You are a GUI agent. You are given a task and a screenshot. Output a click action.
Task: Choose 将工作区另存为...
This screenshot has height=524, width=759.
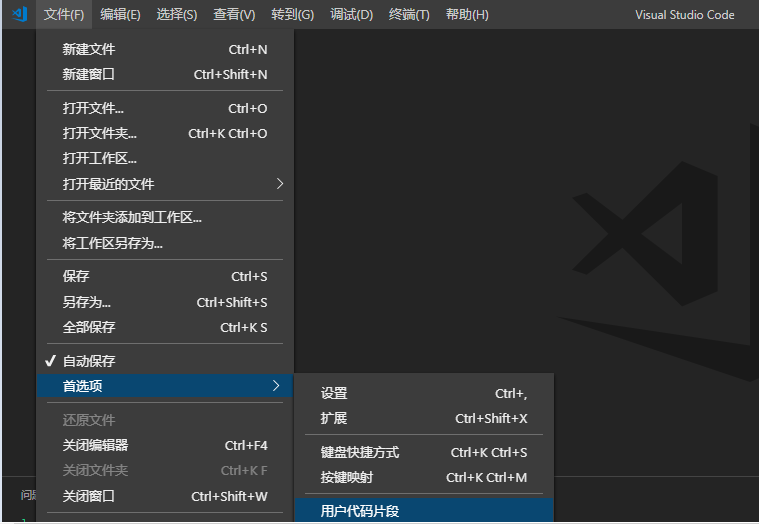point(165,243)
